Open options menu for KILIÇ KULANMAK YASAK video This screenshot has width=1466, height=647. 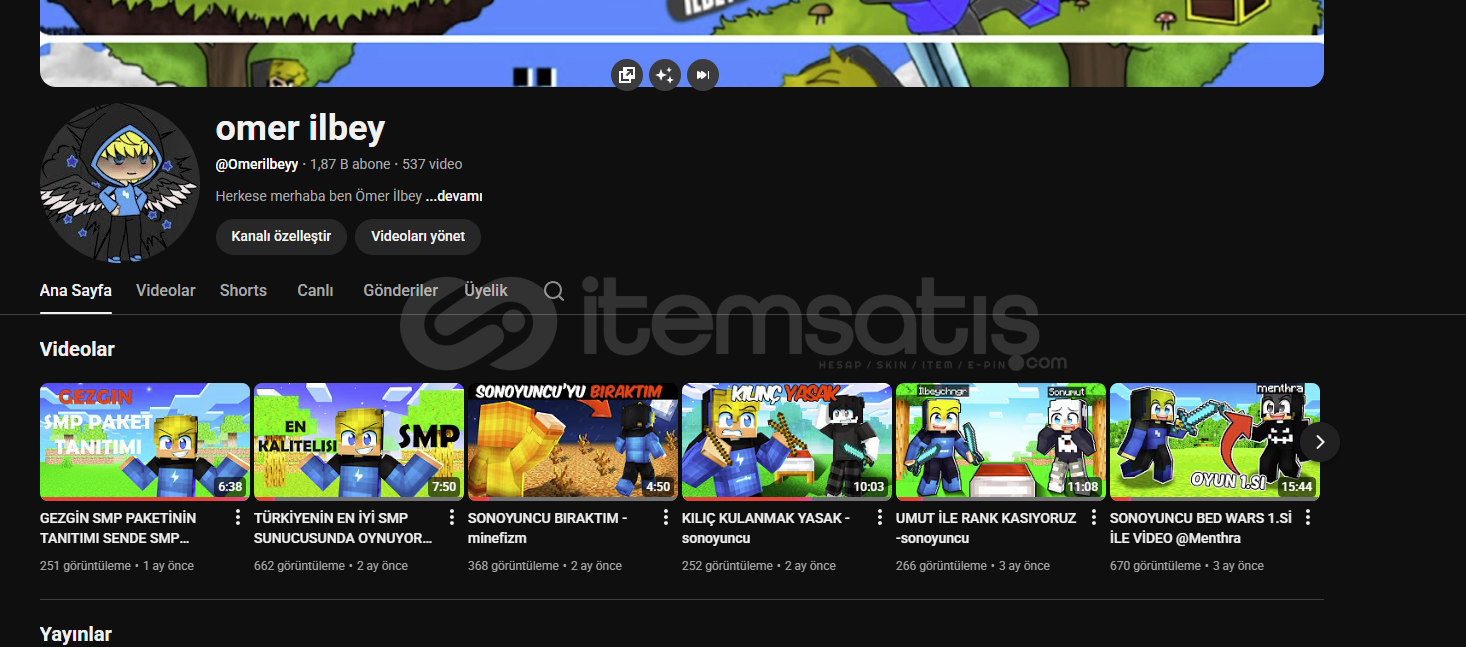[880, 518]
